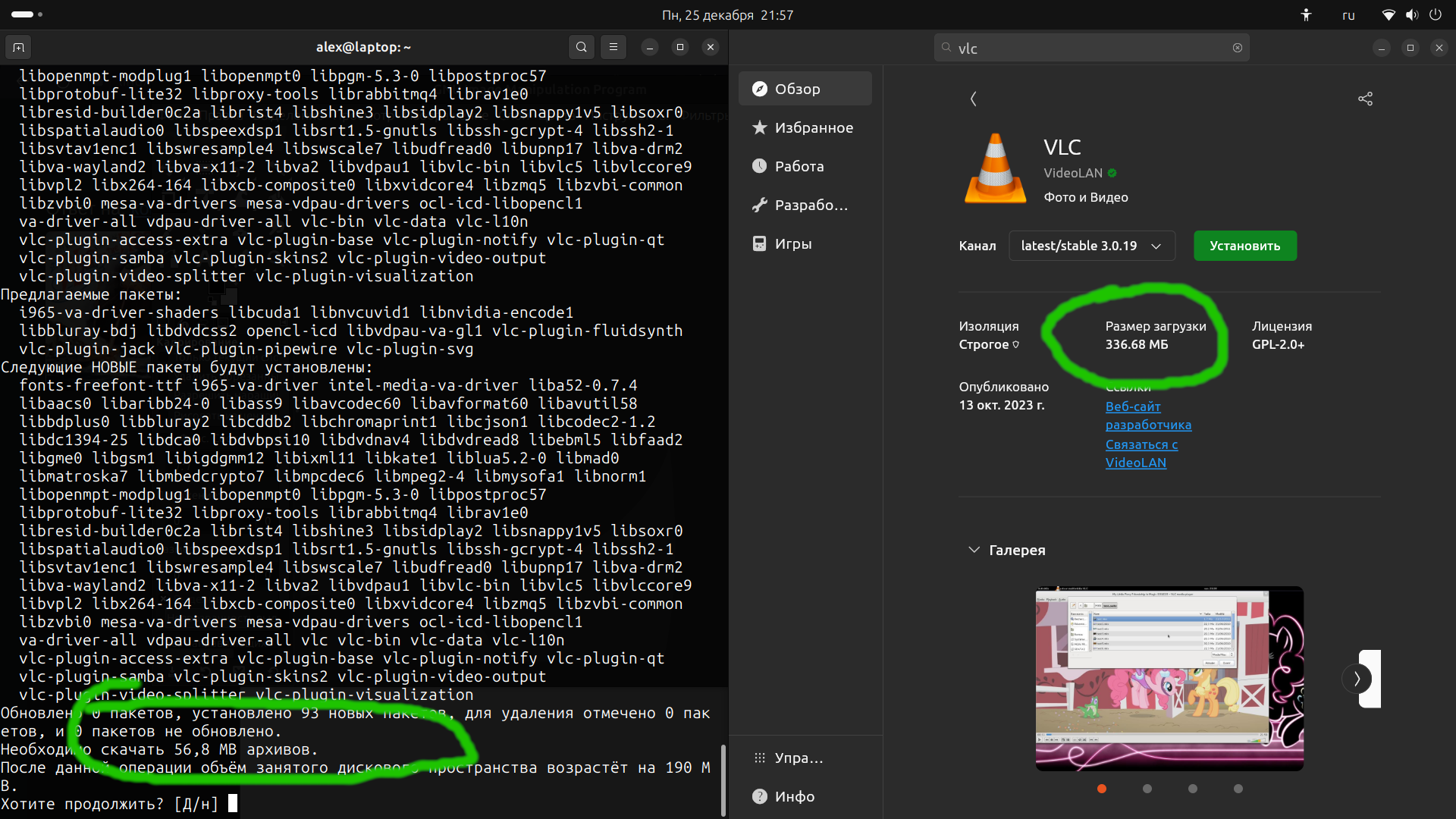Open the power menu icon
This screenshot has width=1456, height=819.
point(1436,14)
